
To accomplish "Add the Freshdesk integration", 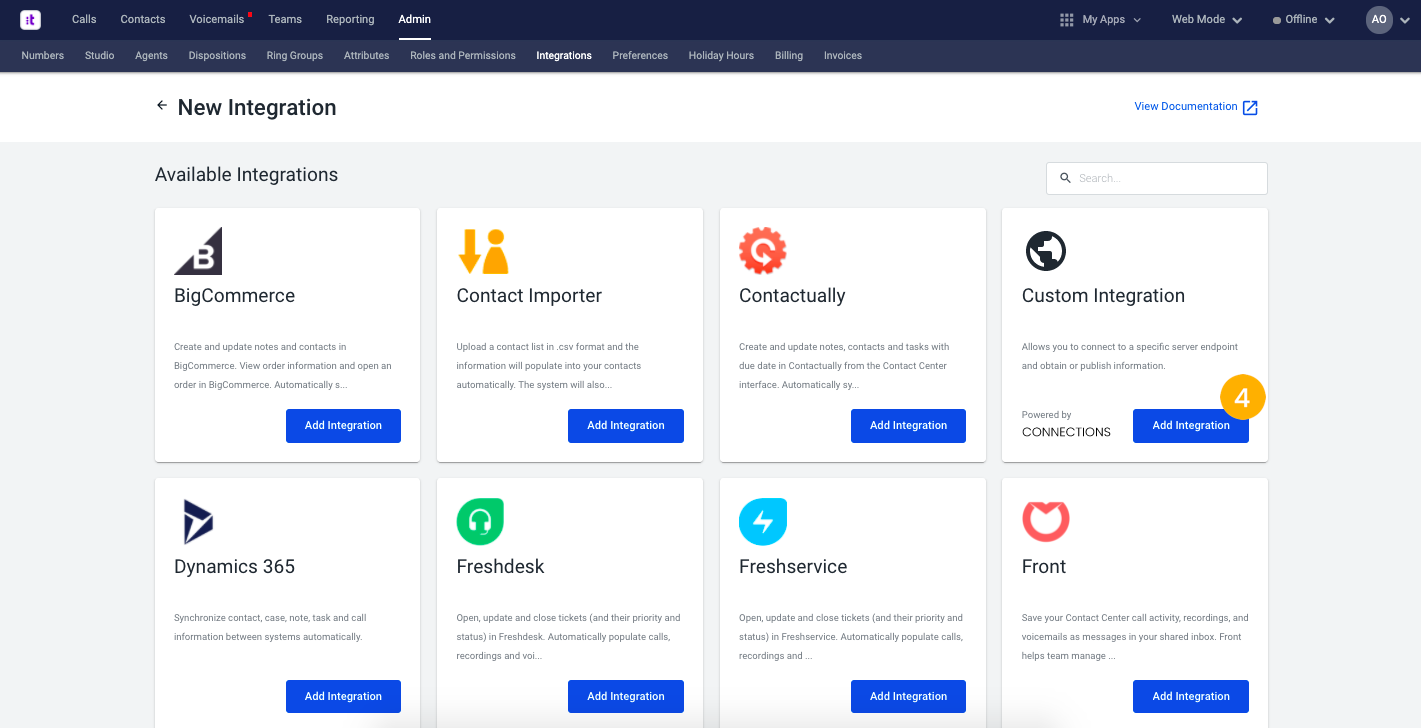I will (626, 696).
